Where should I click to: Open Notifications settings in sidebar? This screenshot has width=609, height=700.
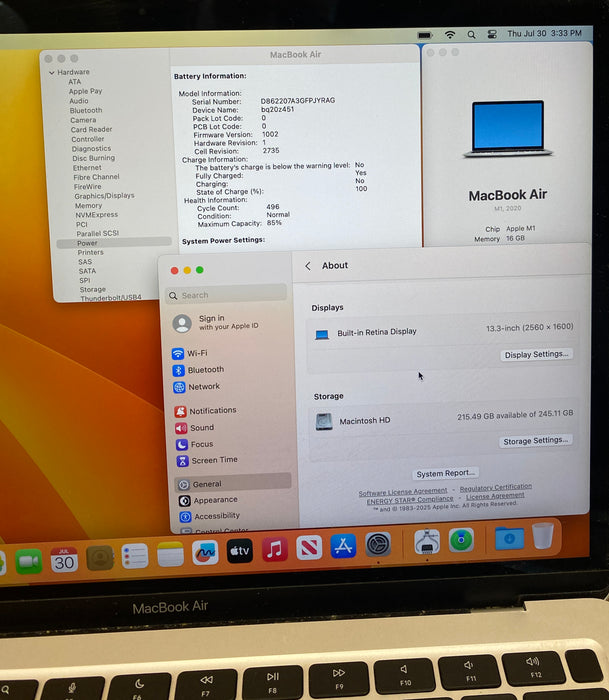(205, 411)
